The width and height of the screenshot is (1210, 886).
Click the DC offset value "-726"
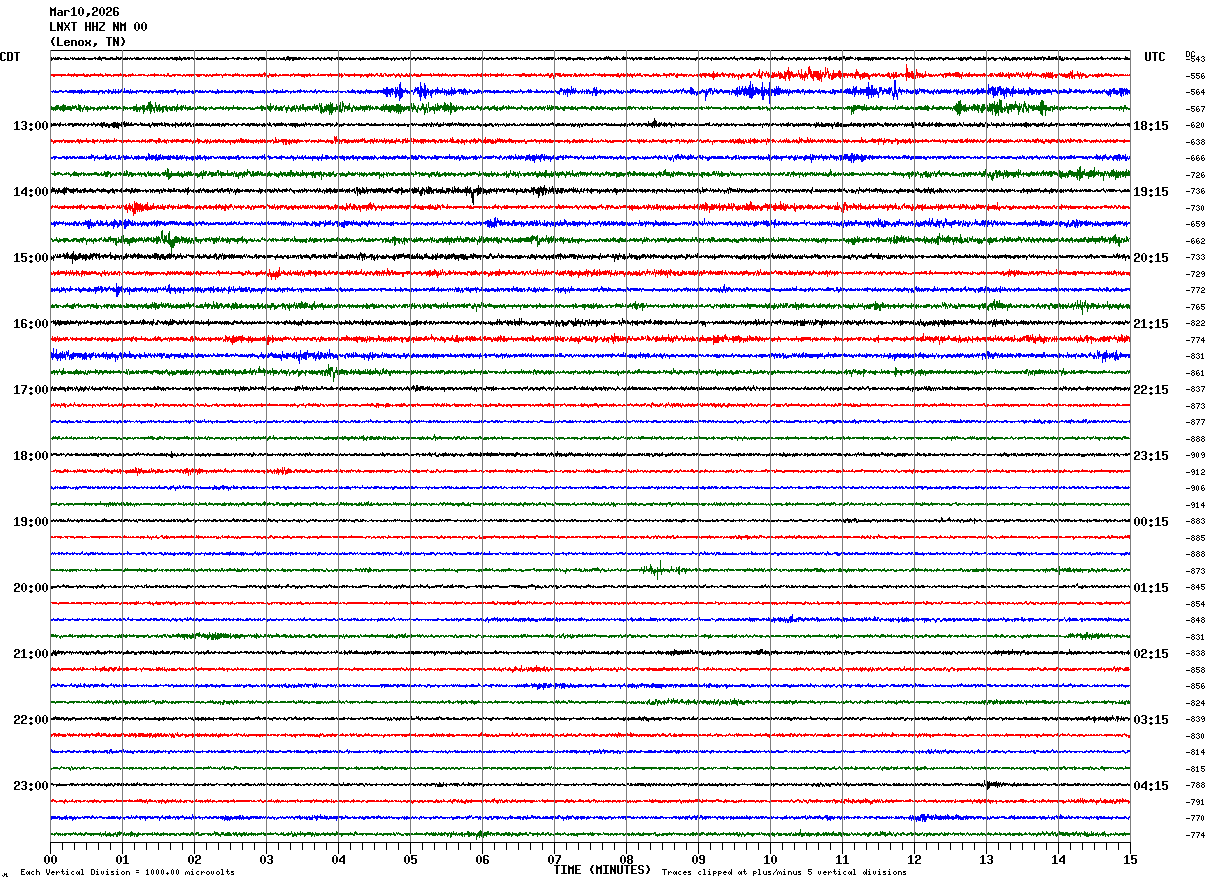coord(1195,175)
